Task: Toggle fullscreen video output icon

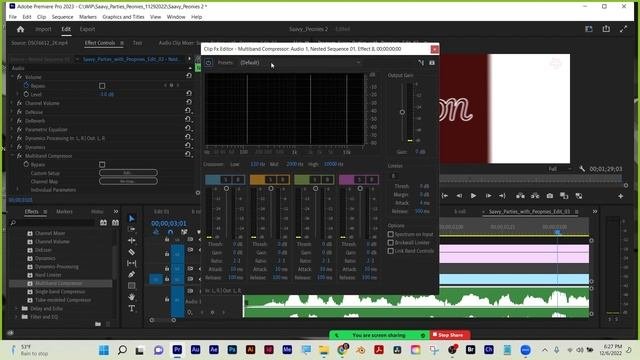Action: [623, 29]
